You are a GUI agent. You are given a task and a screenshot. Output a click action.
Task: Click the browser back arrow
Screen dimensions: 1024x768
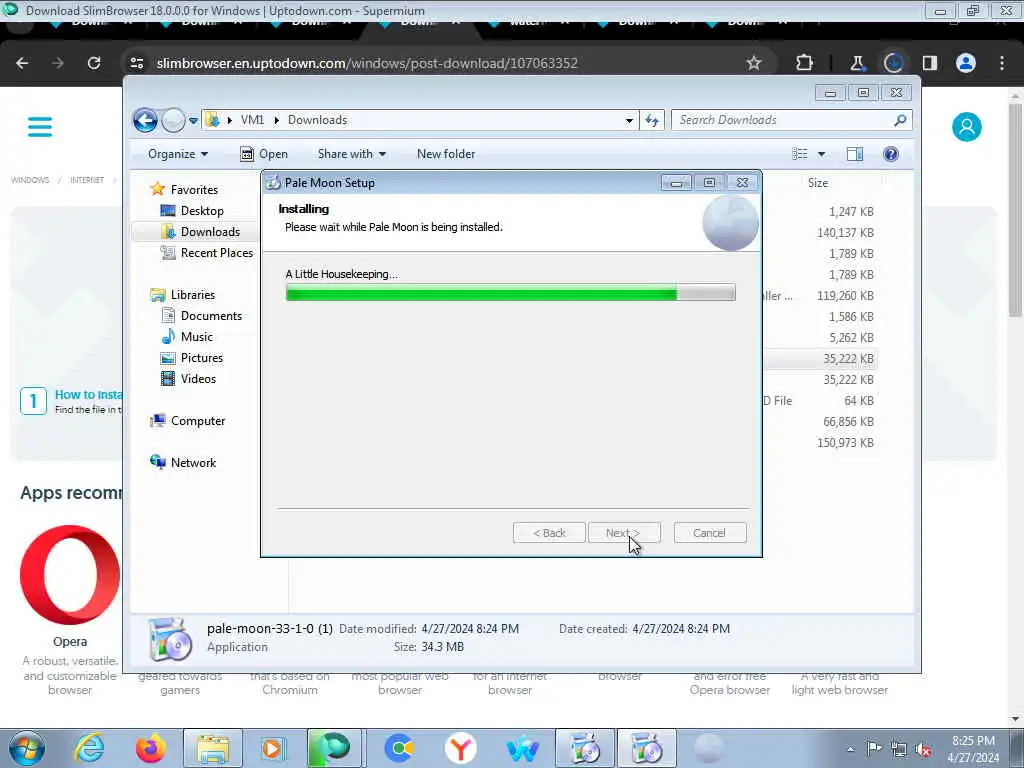pos(22,63)
